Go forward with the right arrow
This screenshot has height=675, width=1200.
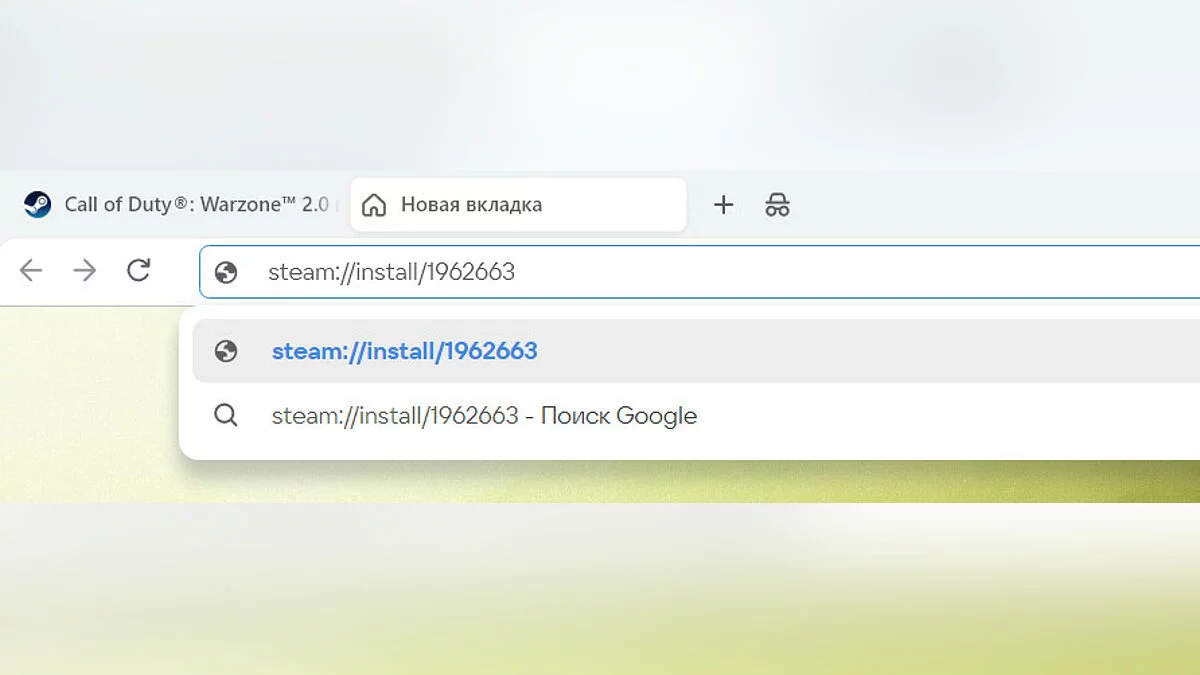[x=85, y=270]
